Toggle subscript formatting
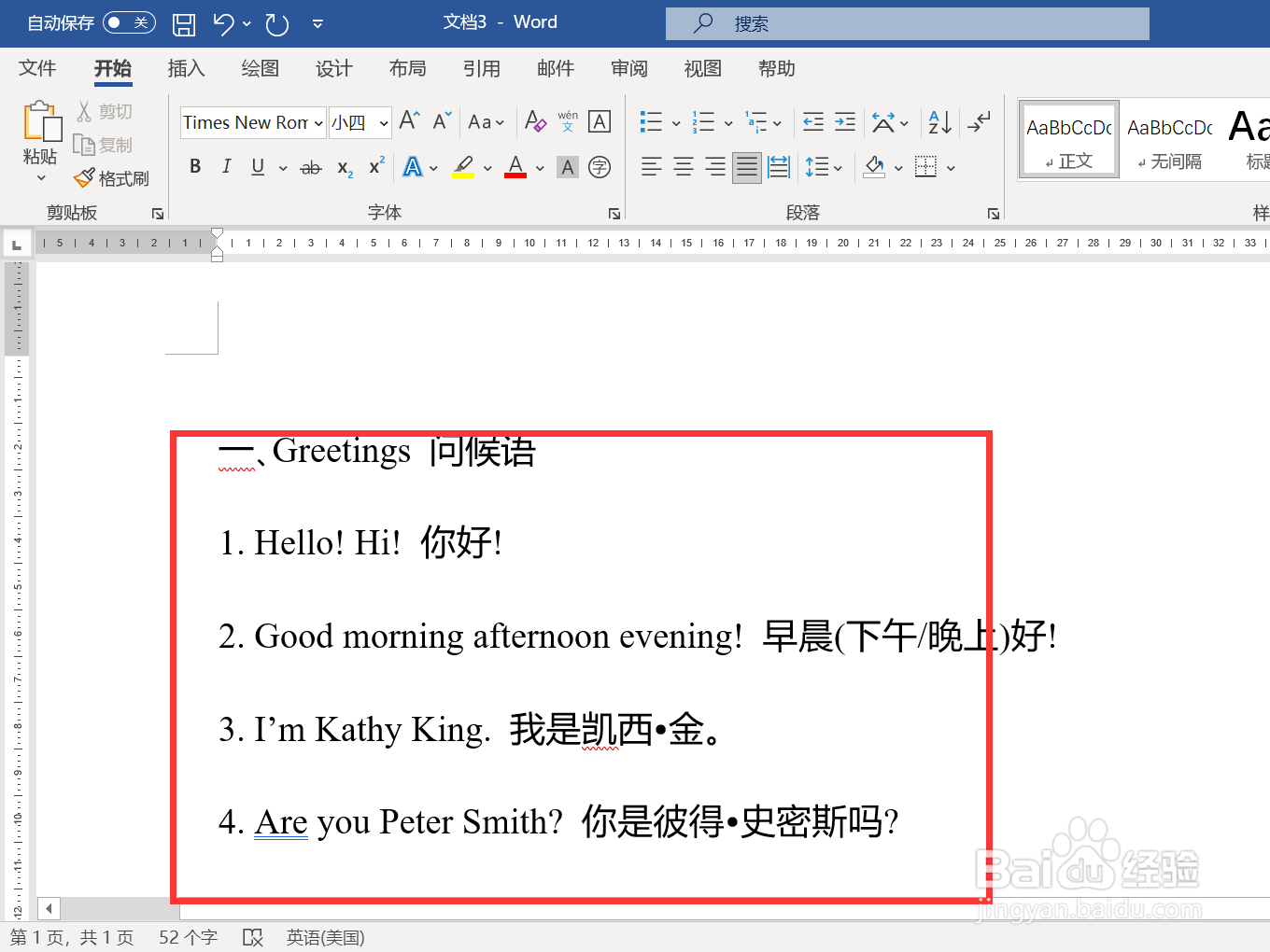Image resolution: width=1270 pixels, height=952 pixels. click(x=345, y=168)
